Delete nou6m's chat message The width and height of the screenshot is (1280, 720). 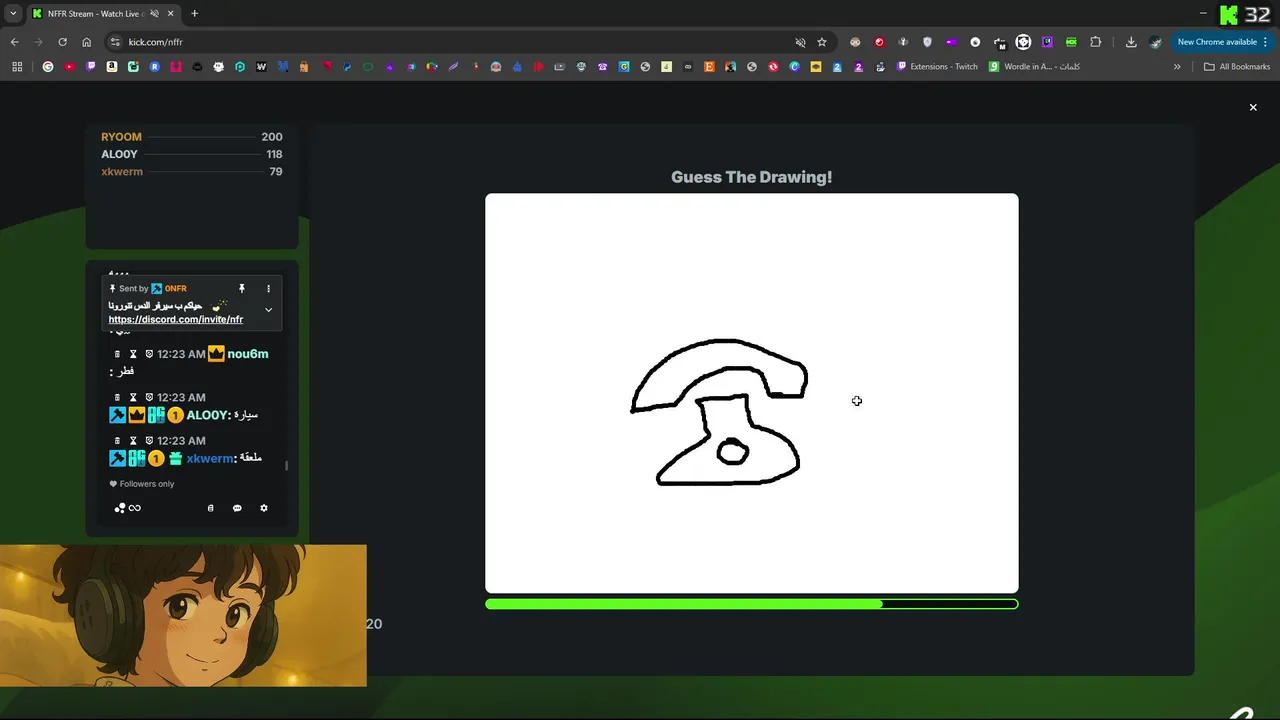point(117,354)
